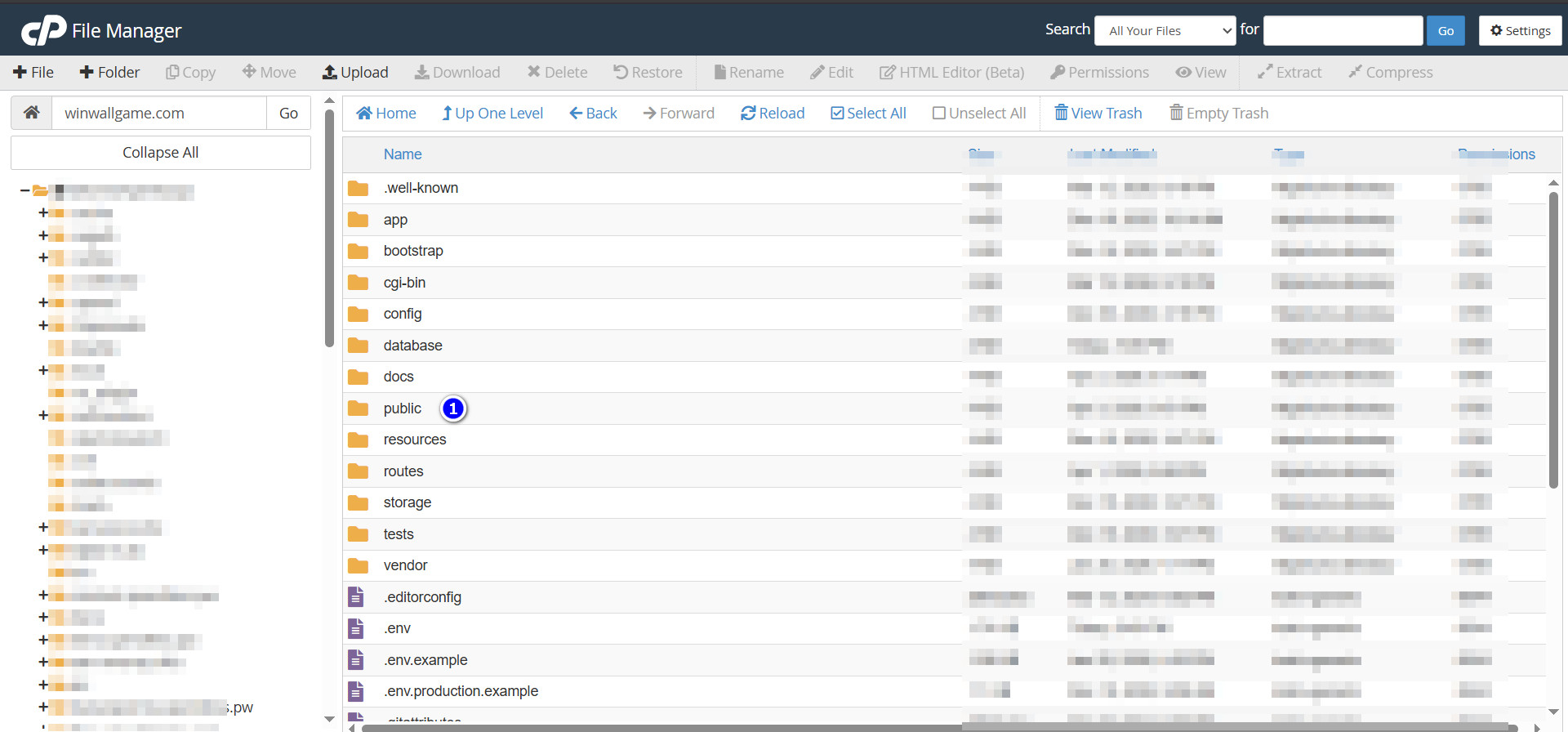Check Select All
Image resolution: width=1568 pixels, height=732 pixels.
click(x=868, y=114)
